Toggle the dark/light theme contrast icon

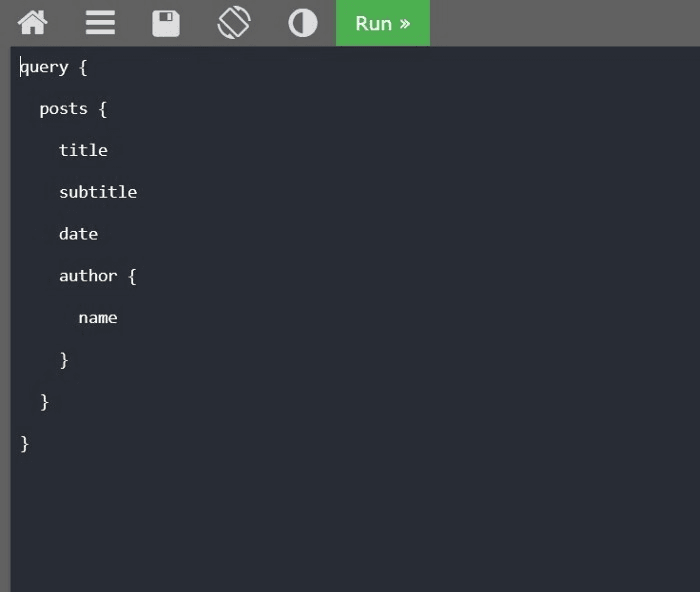click(302, 23)
